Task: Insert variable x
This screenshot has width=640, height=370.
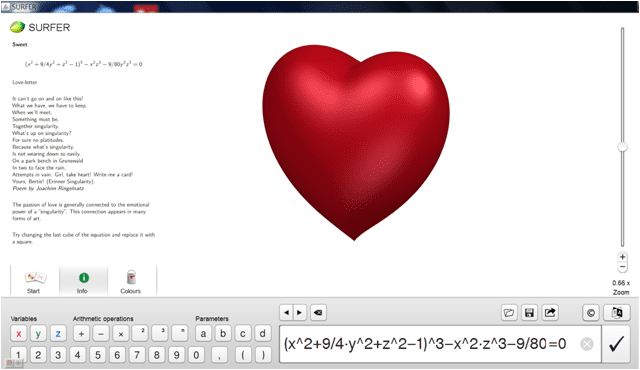Action: click(x=18, y=334)
